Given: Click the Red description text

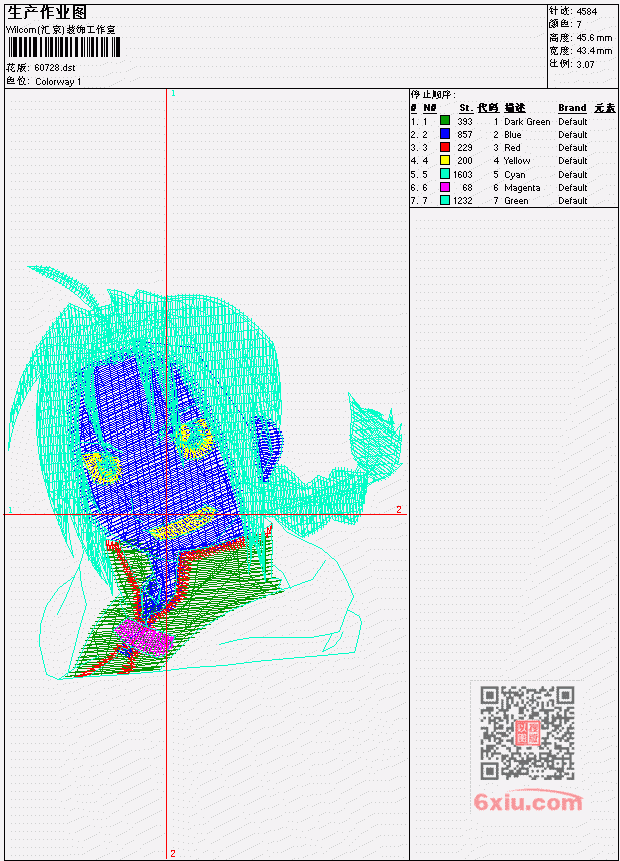Looking at the screenshot, I should click(512, 148).
